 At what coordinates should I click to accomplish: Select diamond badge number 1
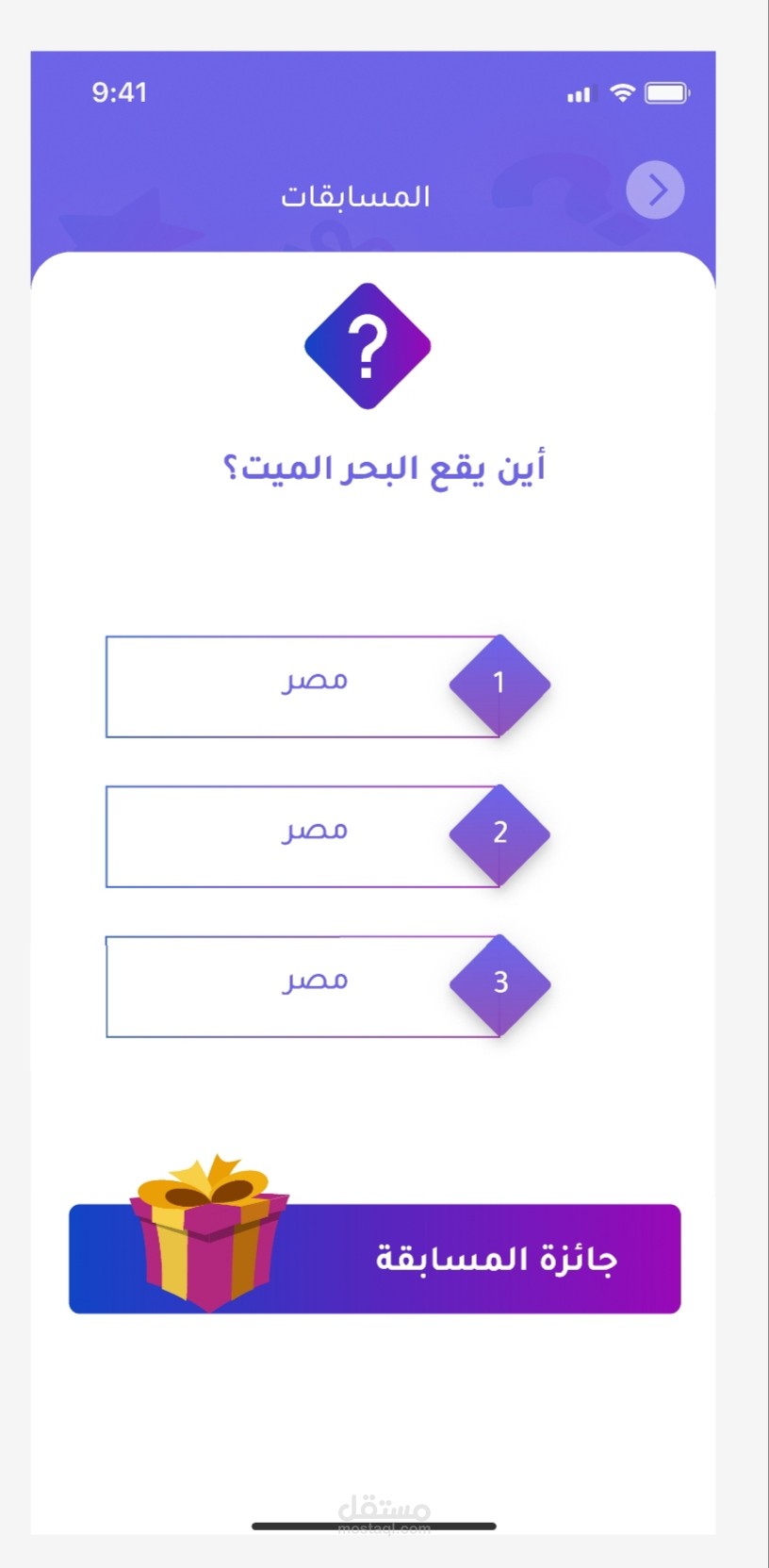pyautogui.click(x=499, y=684)
